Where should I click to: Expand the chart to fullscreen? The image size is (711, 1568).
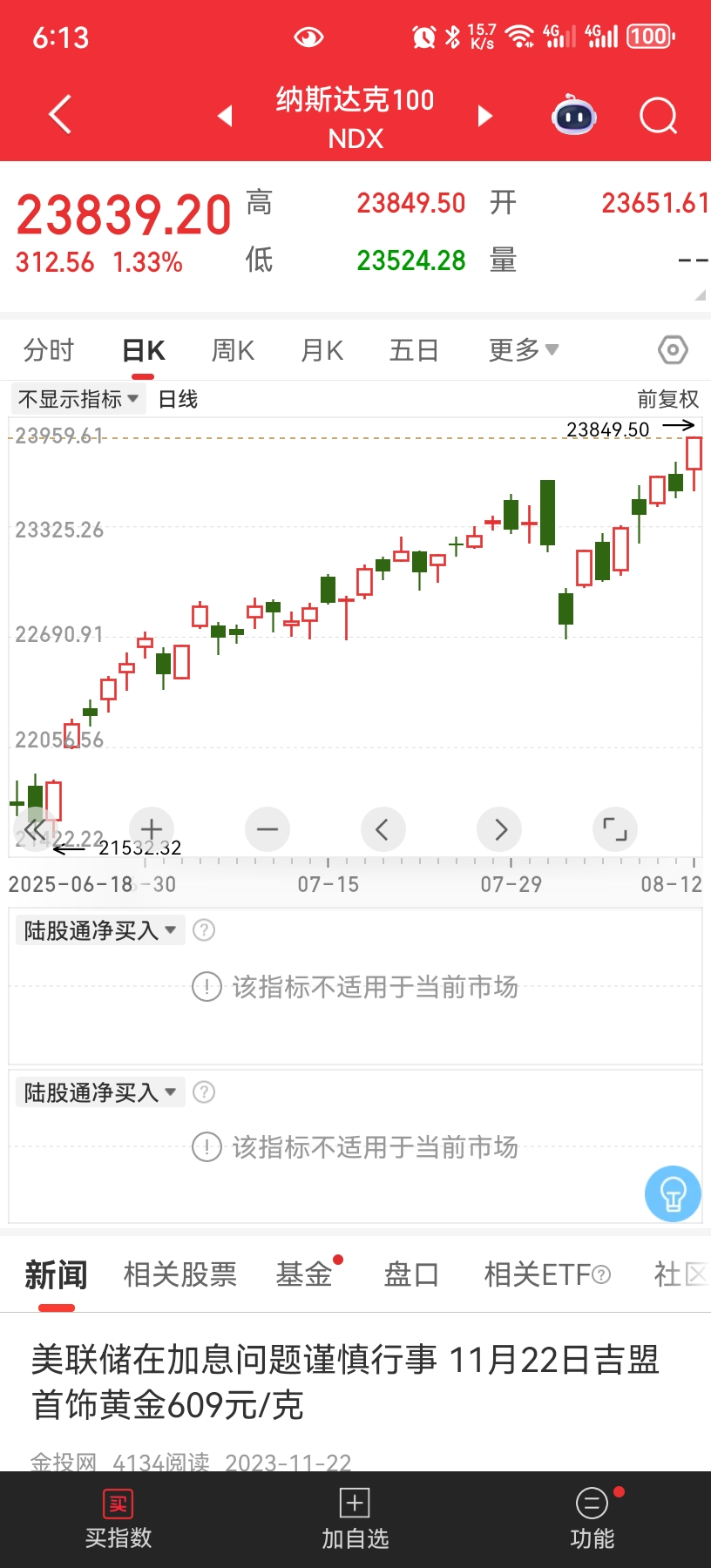click(615, 829)
